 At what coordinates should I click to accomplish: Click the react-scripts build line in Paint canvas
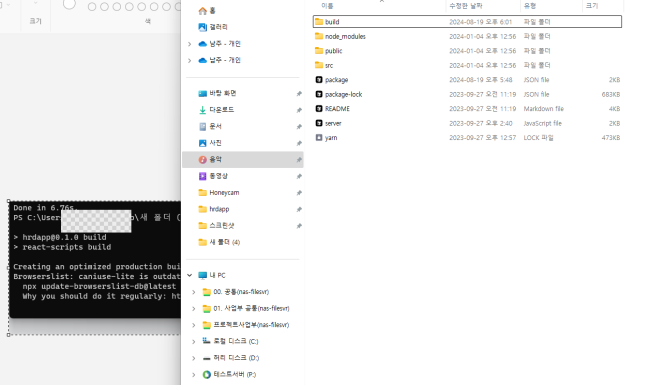coord(67,247)
